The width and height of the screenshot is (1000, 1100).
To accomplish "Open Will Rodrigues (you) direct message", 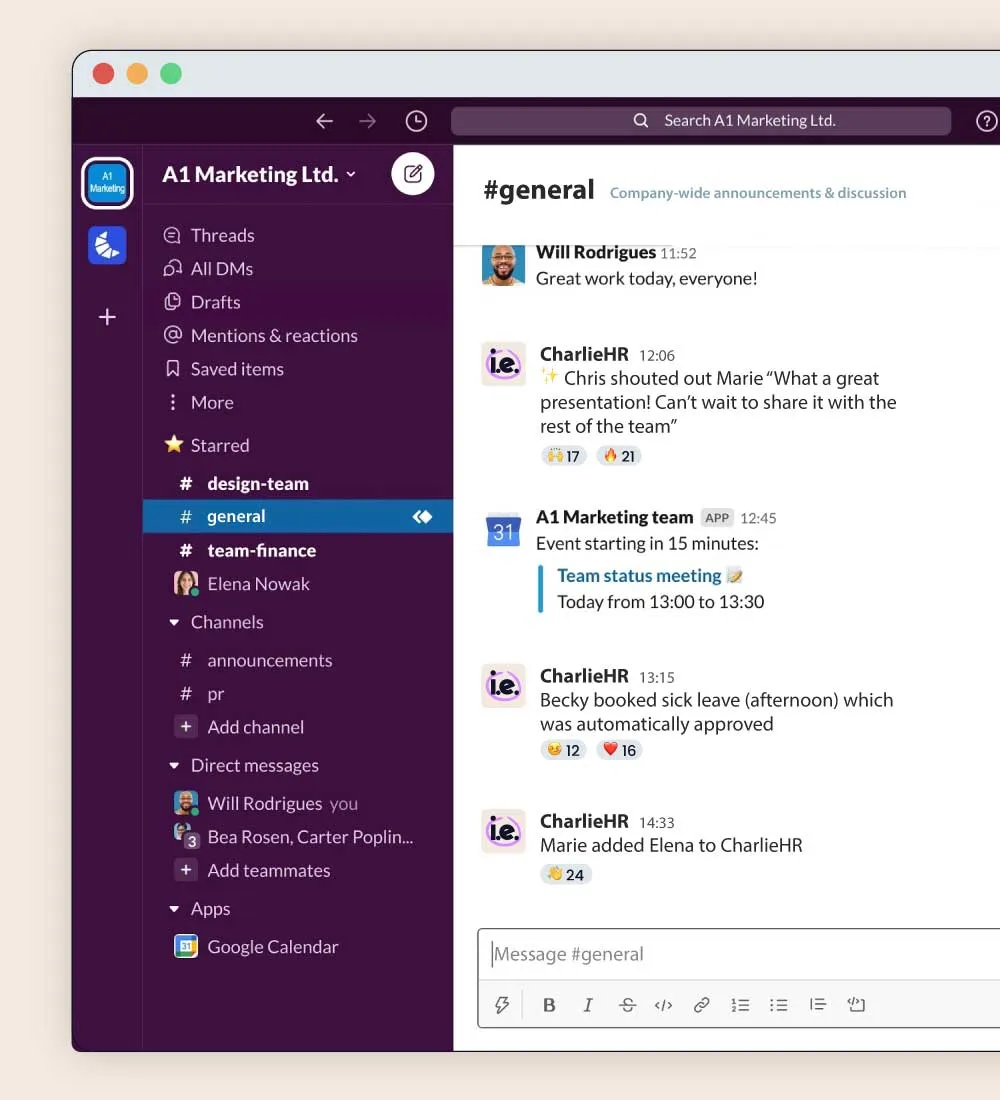I will 298,803.
